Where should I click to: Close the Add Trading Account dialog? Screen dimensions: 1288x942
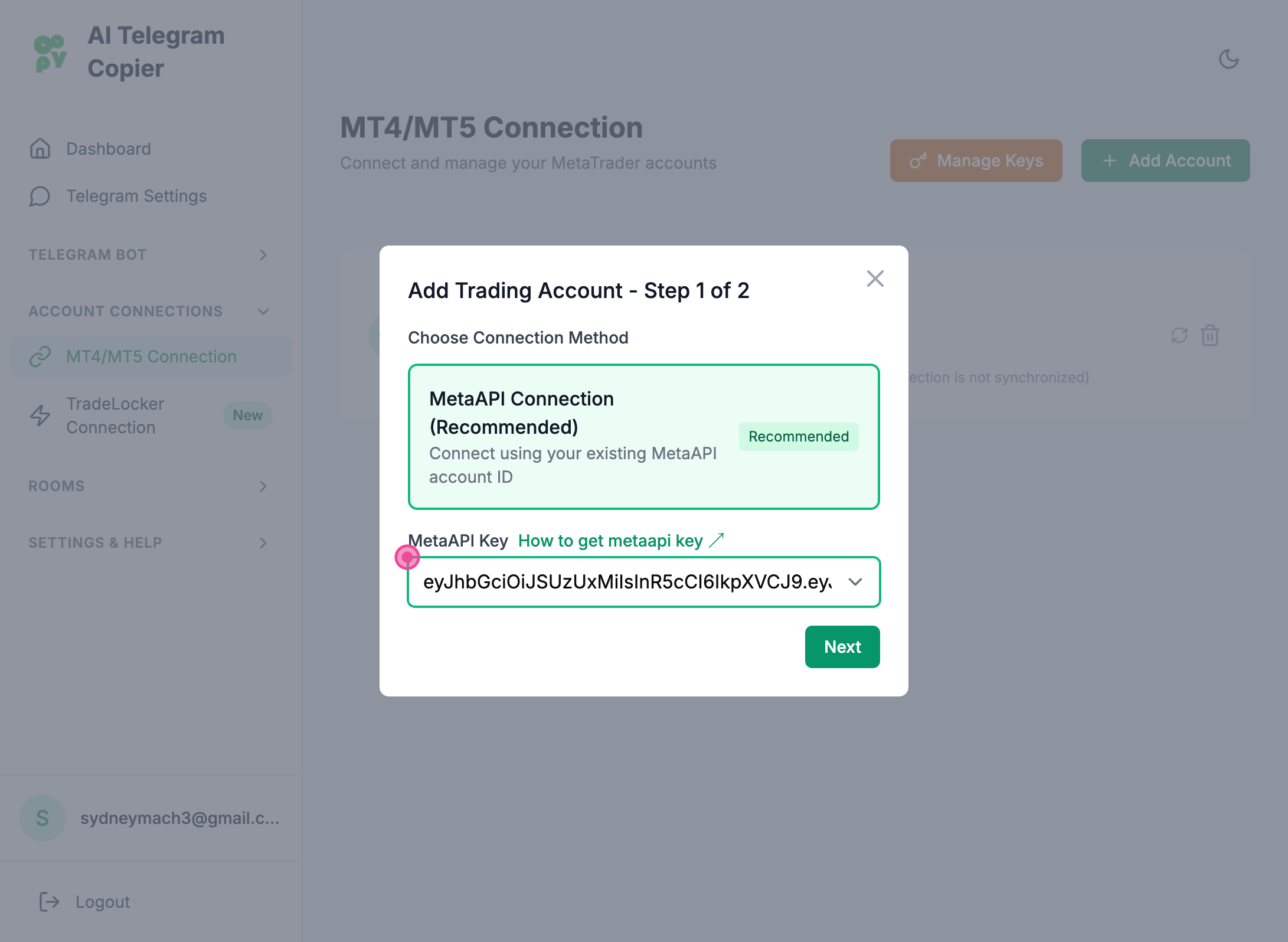click(x=875, y=279)
